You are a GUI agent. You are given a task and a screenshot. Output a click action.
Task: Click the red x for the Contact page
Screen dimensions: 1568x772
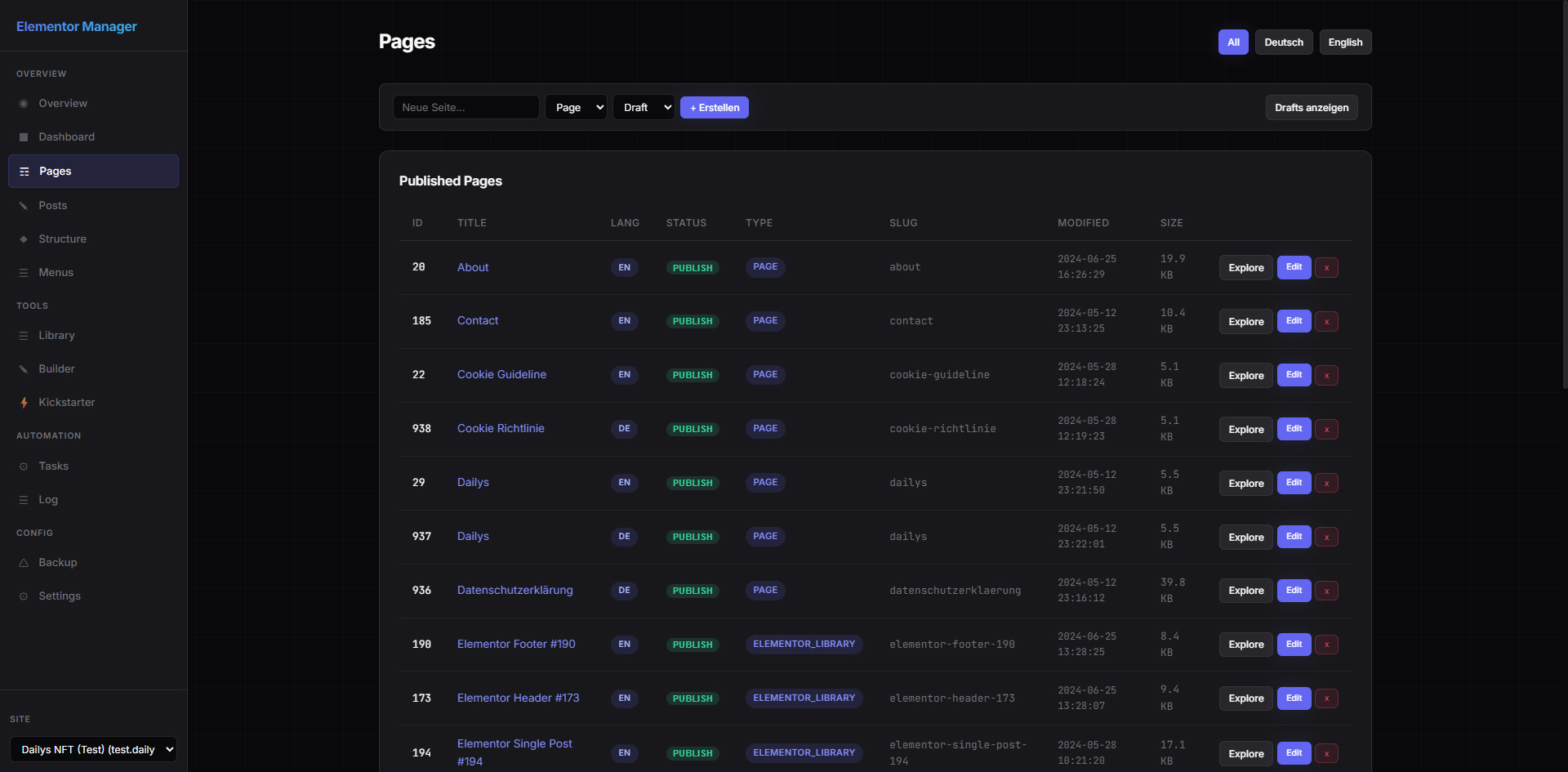1326,322
